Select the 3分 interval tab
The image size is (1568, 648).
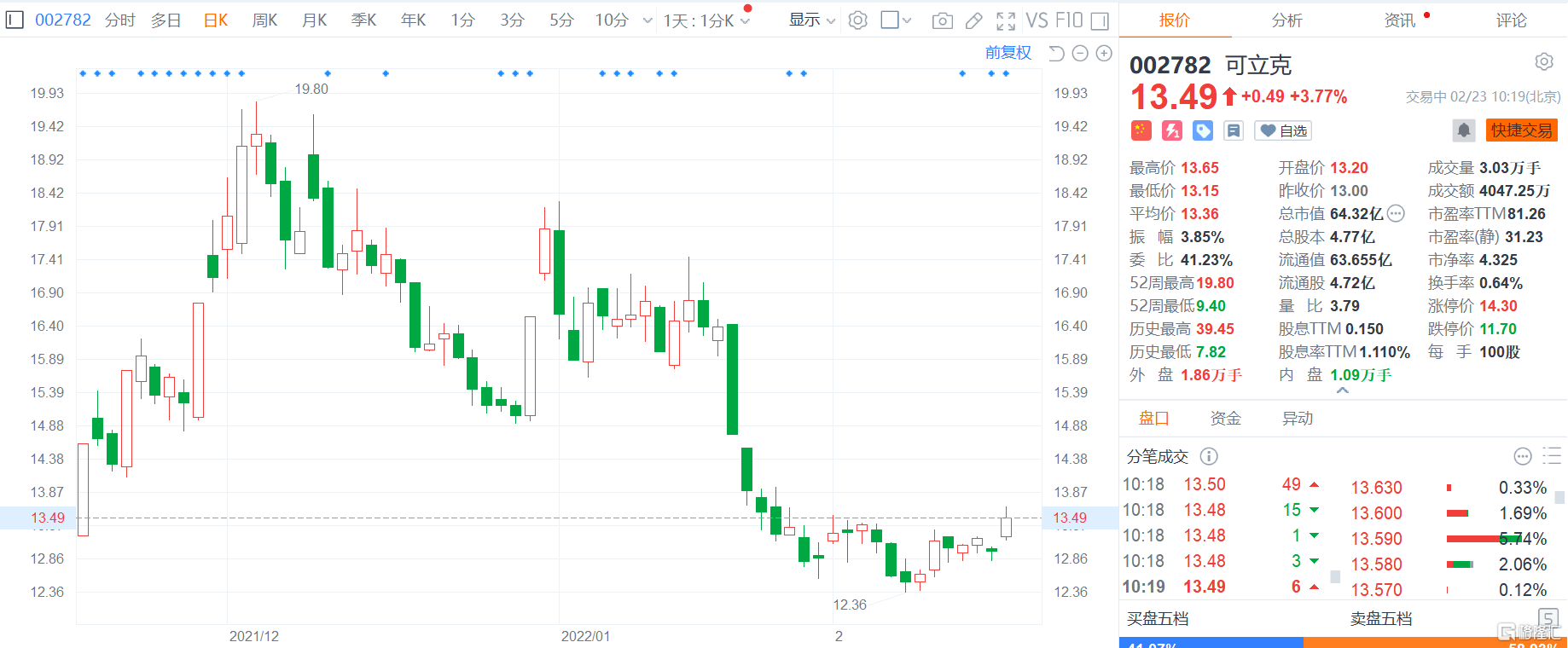[x=513, y=20]
